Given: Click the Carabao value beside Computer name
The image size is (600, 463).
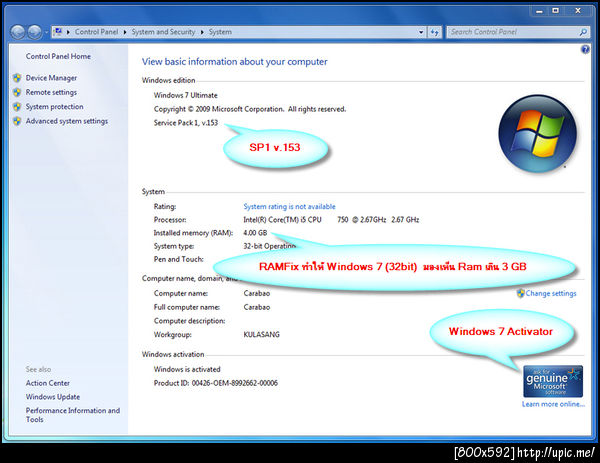Looking at the screenshot, I should [x=257, y=293].
